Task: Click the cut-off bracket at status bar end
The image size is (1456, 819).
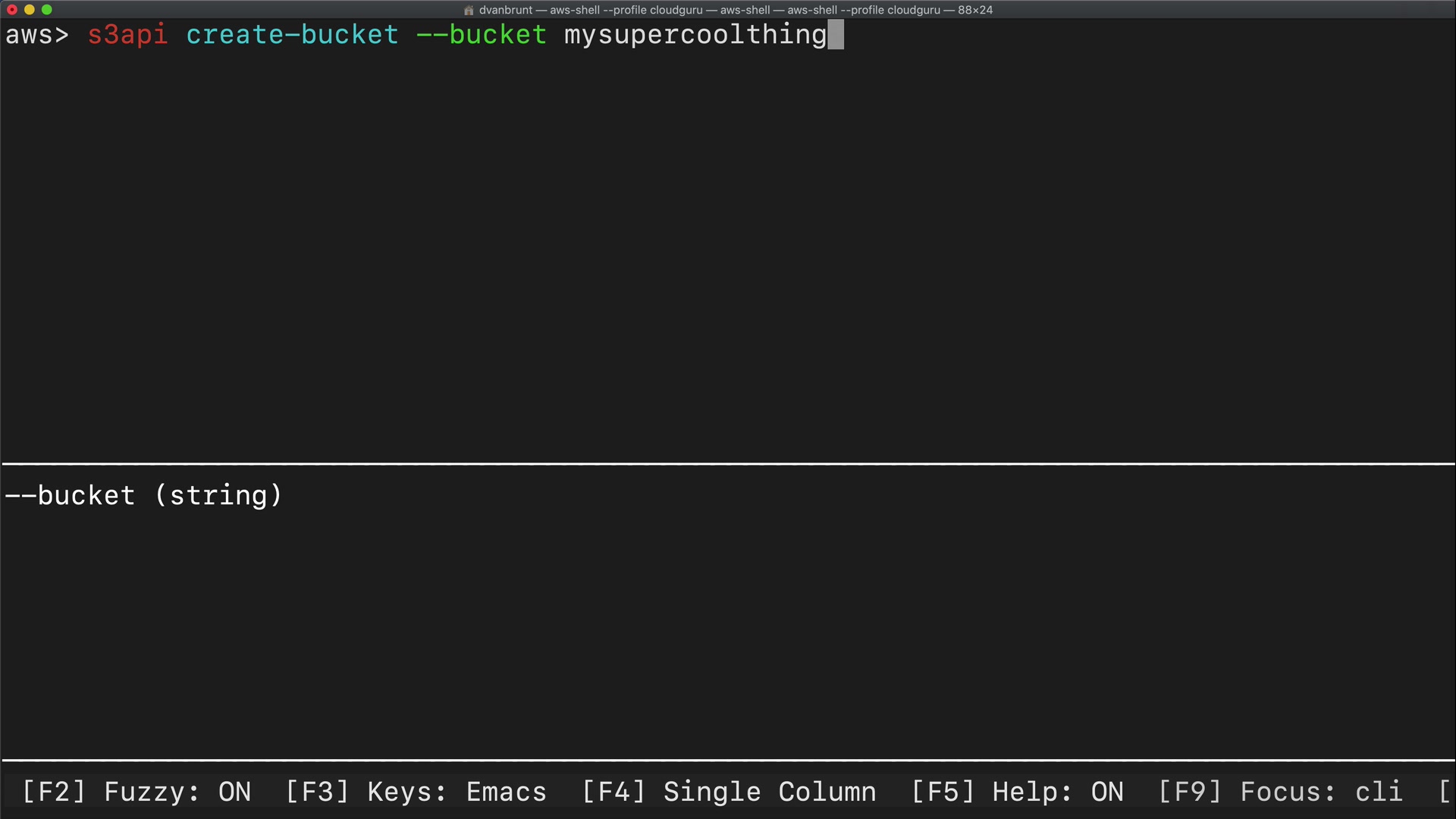Action: pos(1444,792)
